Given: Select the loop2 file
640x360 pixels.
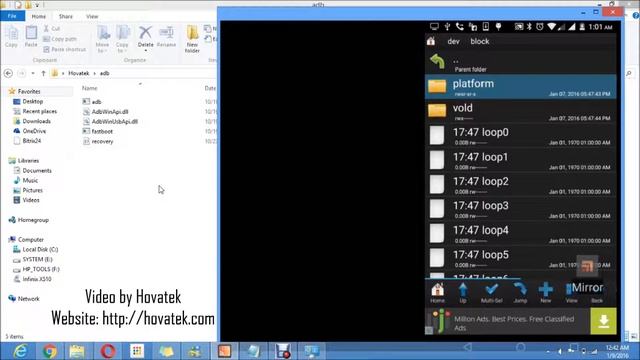Looking at the screenshot, I should 520,184.
